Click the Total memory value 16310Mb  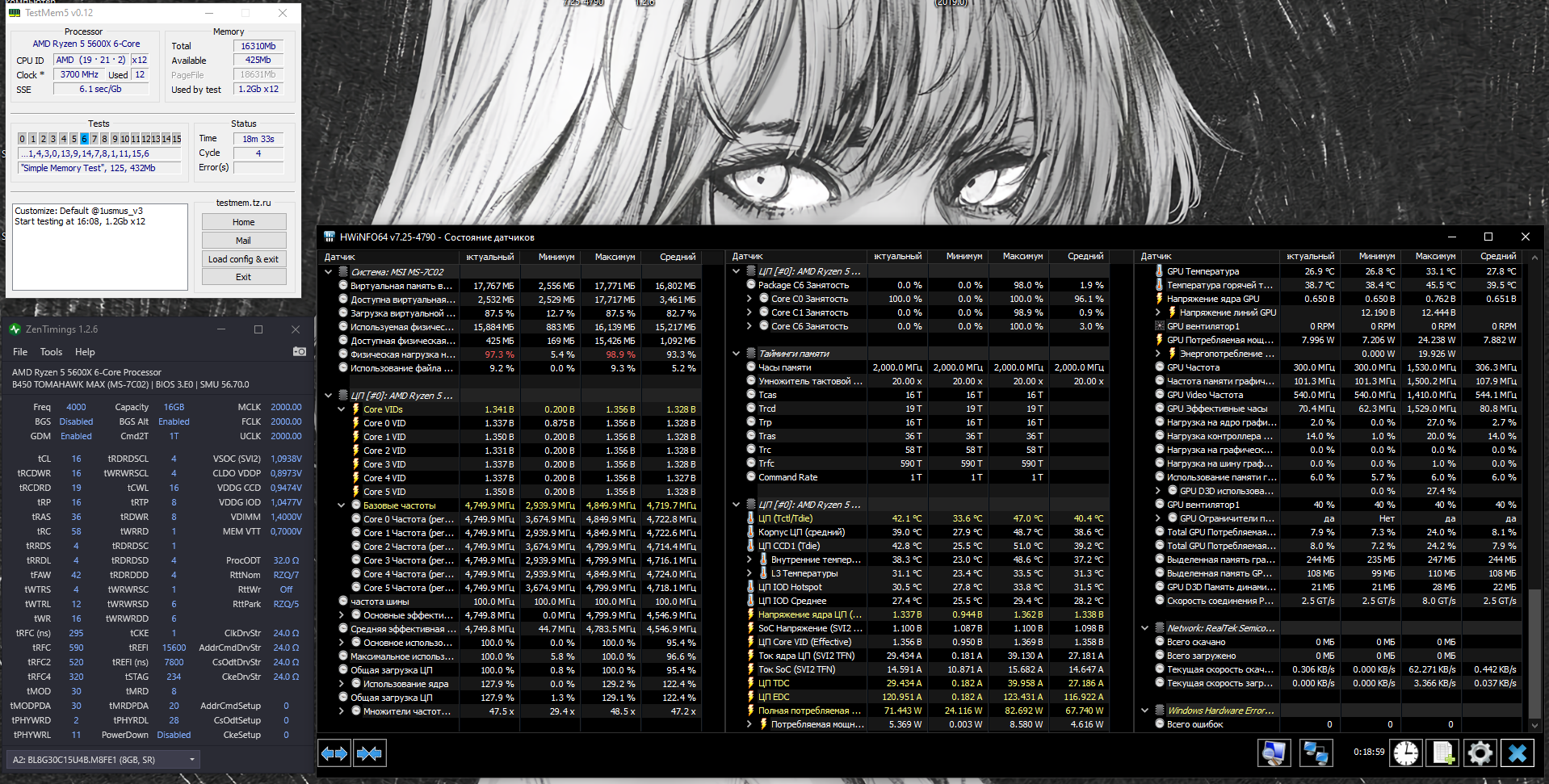[258, 46]
